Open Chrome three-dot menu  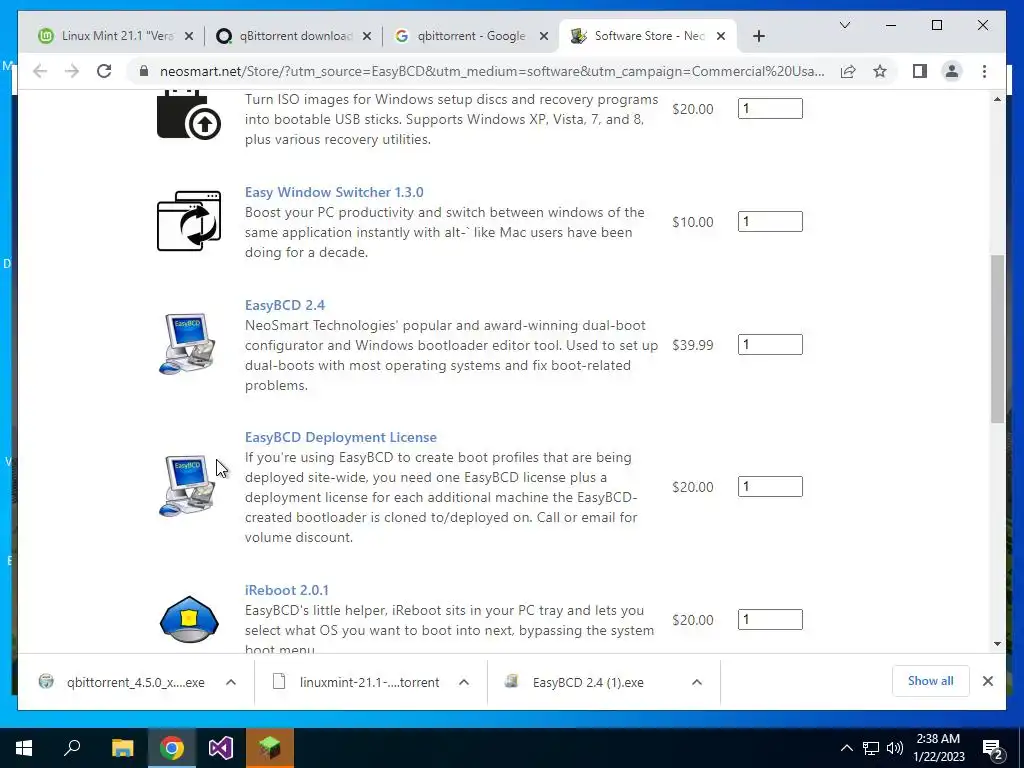coord(984,71)
